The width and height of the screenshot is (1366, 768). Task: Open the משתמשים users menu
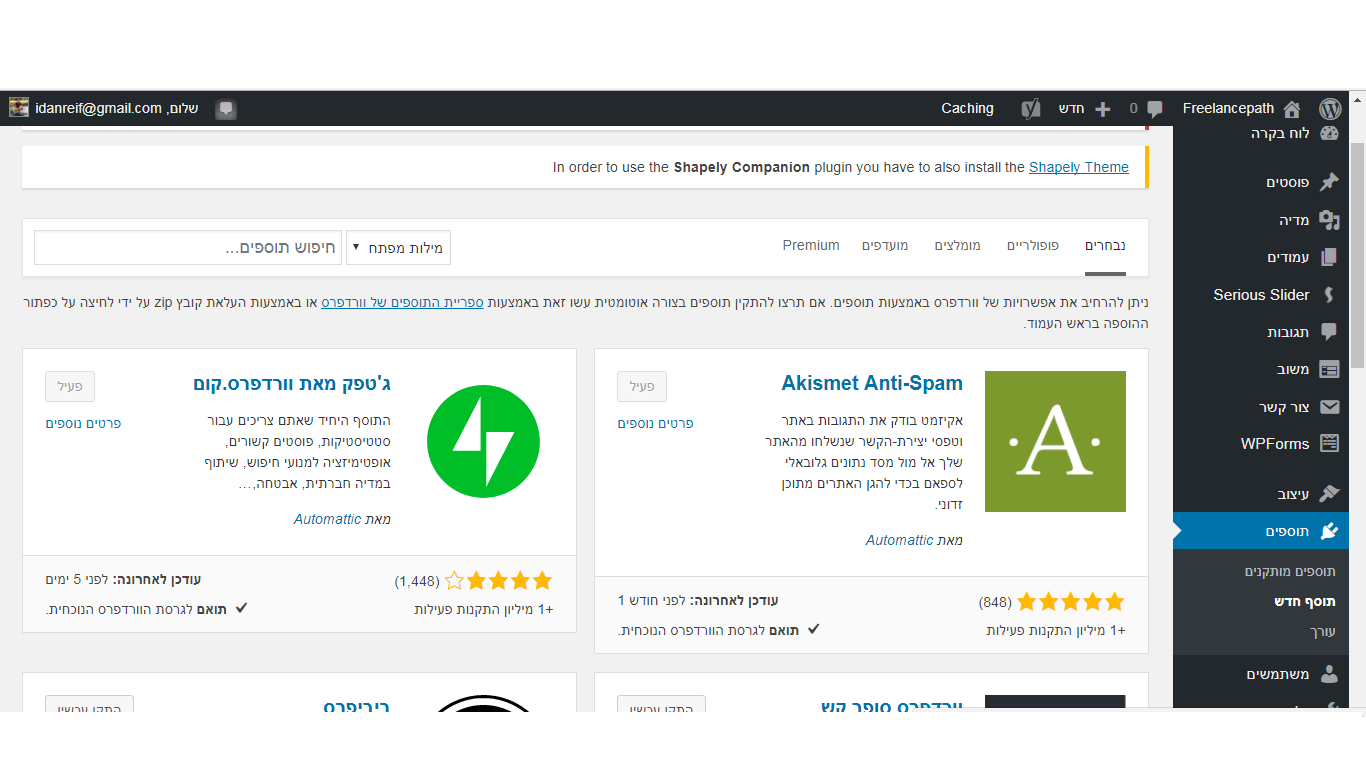[x=1278, y=674]
